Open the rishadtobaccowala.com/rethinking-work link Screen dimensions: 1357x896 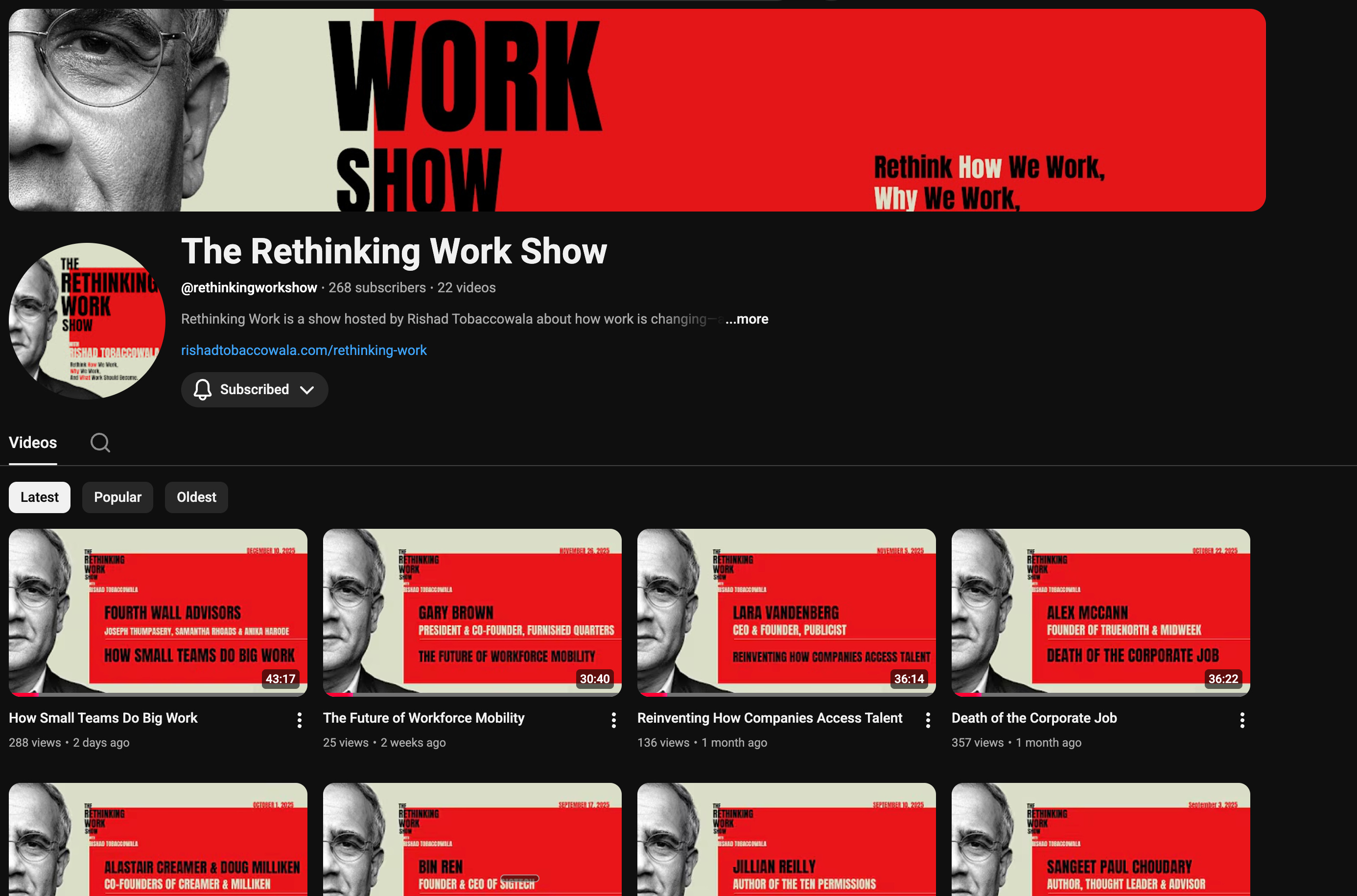pos(304,350)
